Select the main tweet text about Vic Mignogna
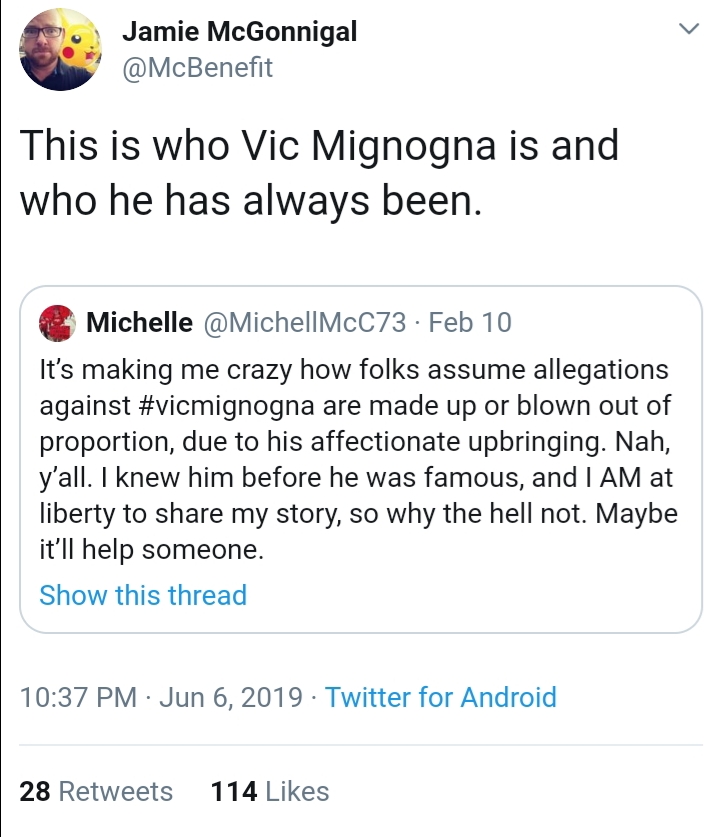This screenshot has width=720, height=837. pyautogui.click(x=319, y=173)
